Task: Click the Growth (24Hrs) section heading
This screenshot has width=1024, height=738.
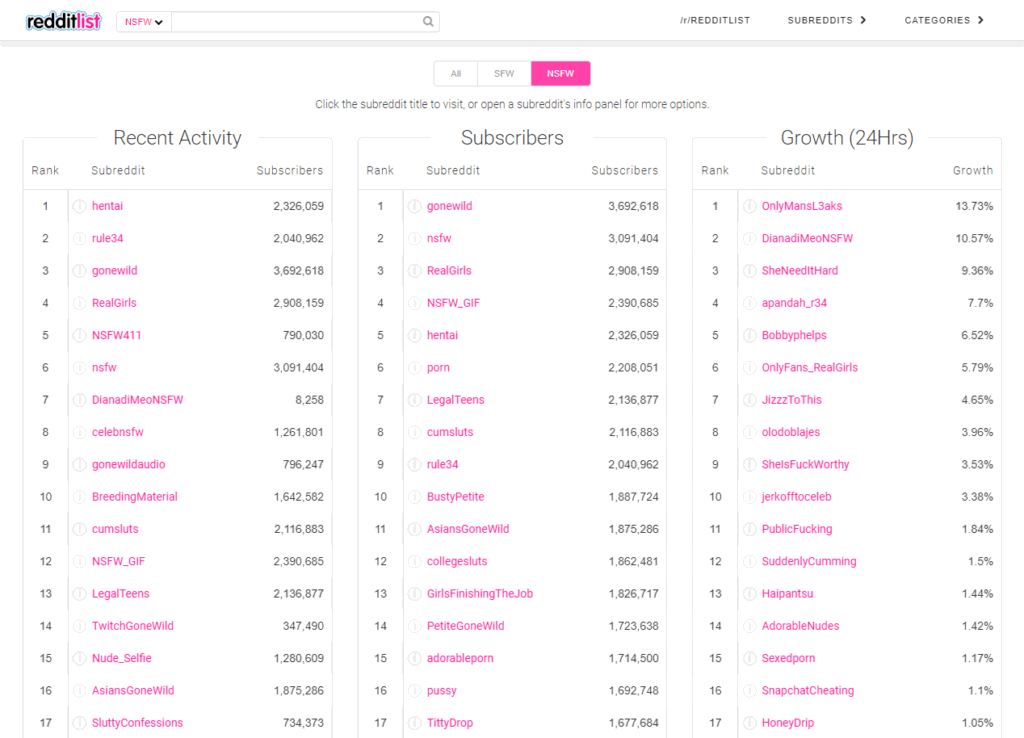Action: pyautogui.click(x=847, y=138)
